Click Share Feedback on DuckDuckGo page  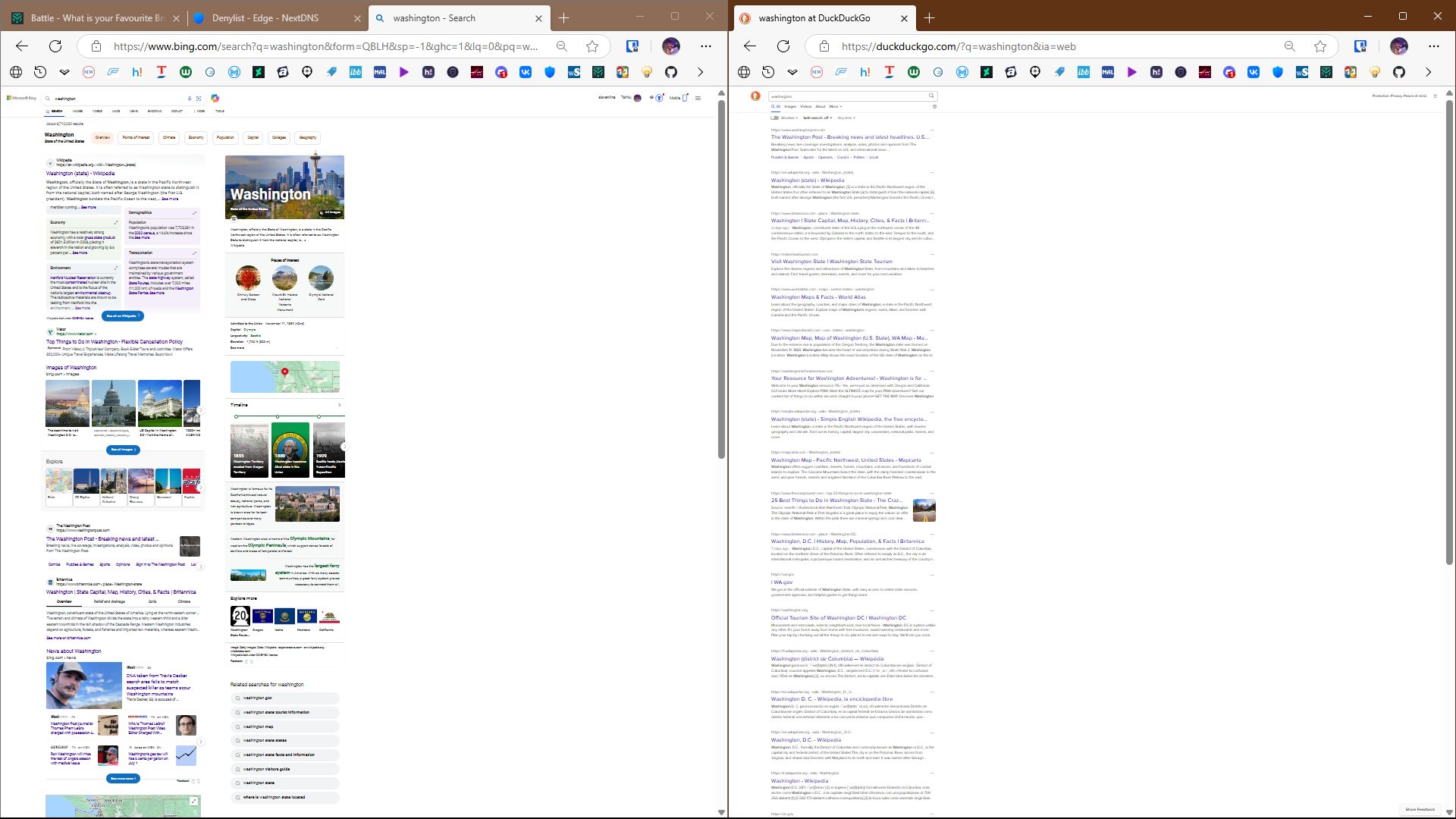coord(1420,810)
